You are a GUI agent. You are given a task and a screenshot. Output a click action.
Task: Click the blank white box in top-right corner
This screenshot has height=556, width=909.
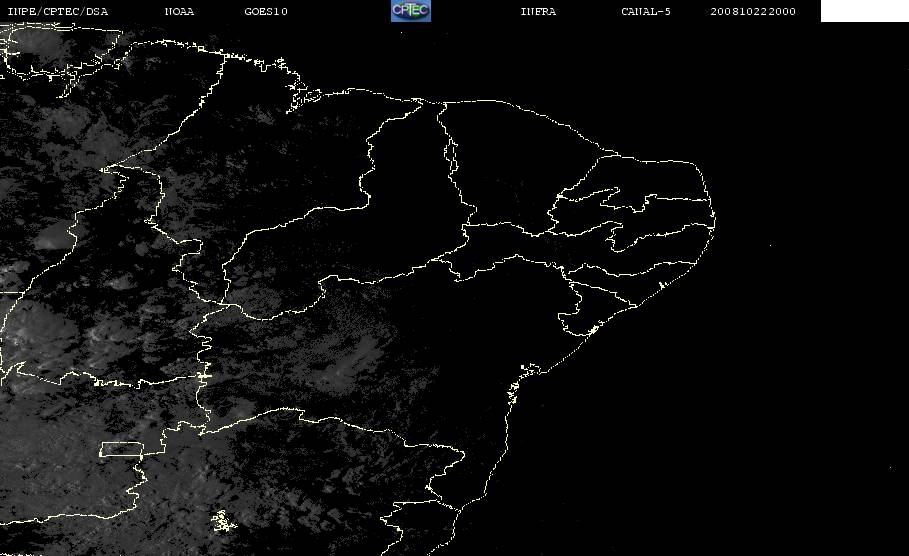pyautogui.click(x=864, y=11)
